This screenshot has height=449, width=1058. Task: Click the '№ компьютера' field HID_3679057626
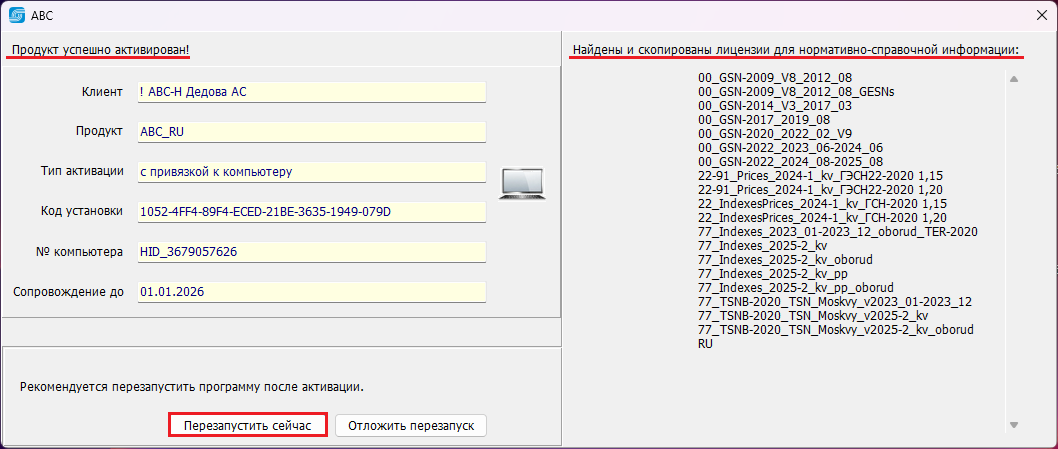(x=312, y=252)
